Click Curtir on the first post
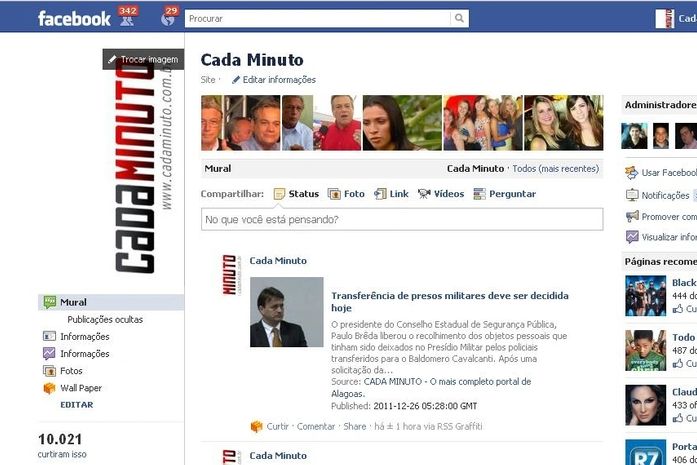 277,426
